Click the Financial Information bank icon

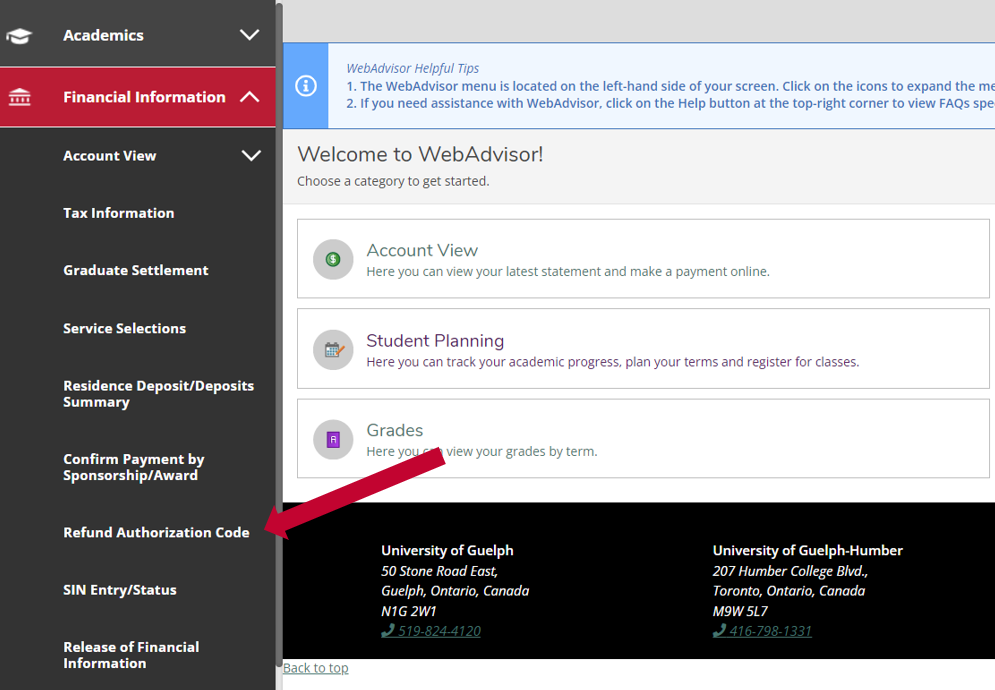19,96
